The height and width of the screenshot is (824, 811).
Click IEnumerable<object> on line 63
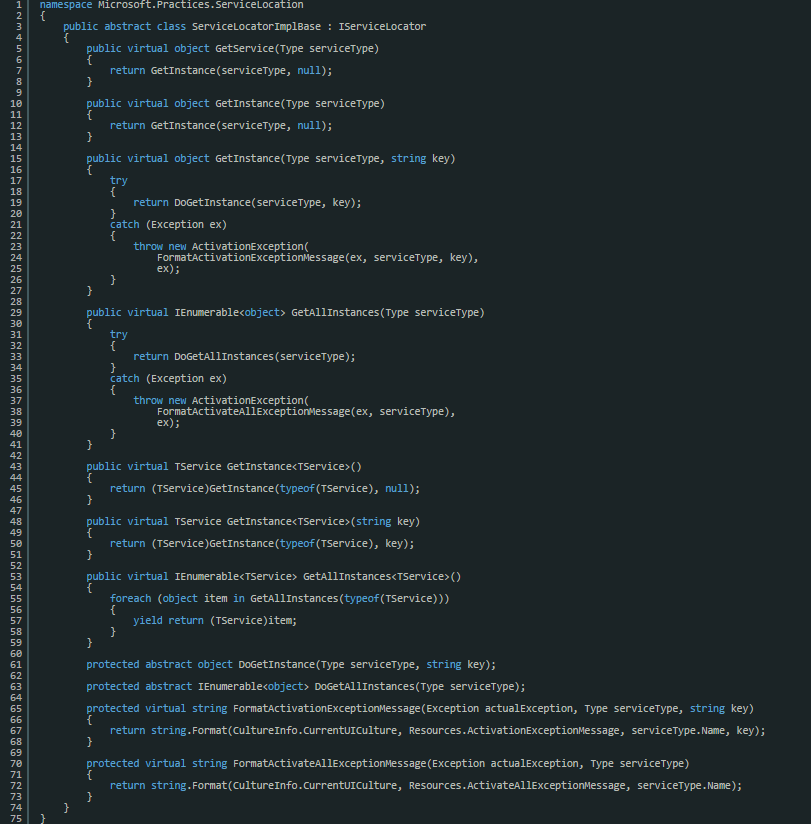253,686
